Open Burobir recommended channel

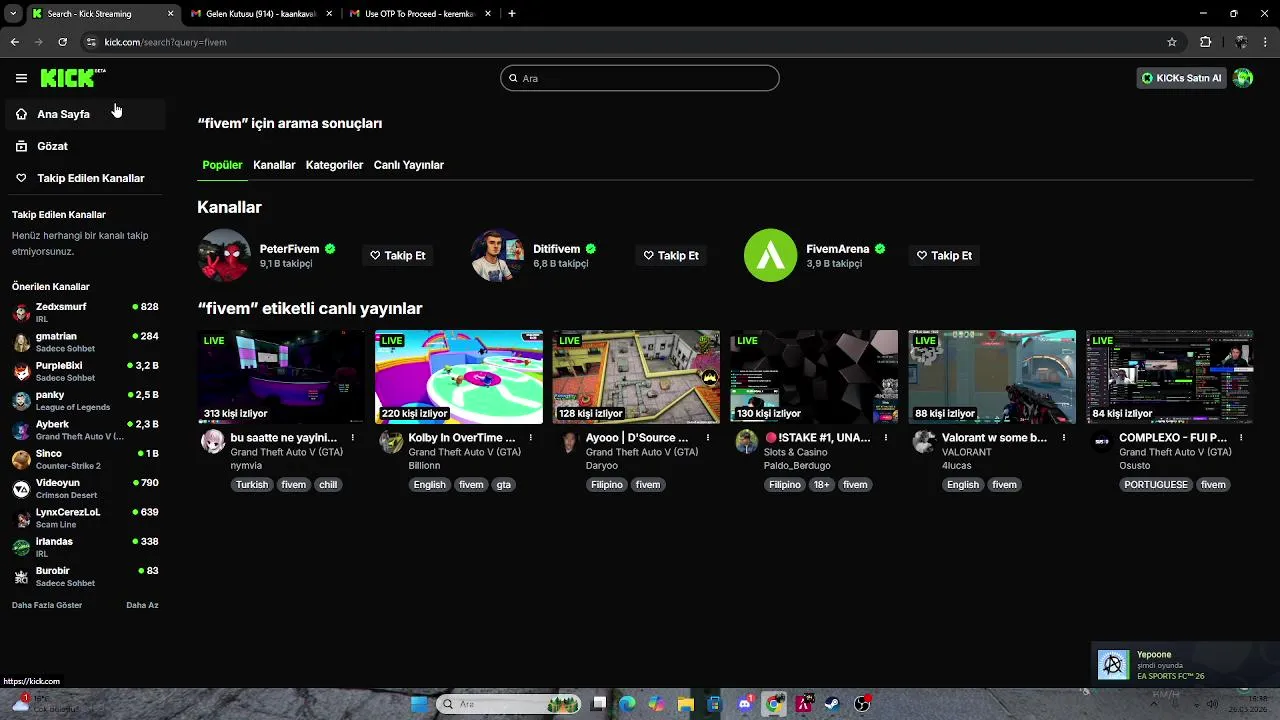(84, 576)
